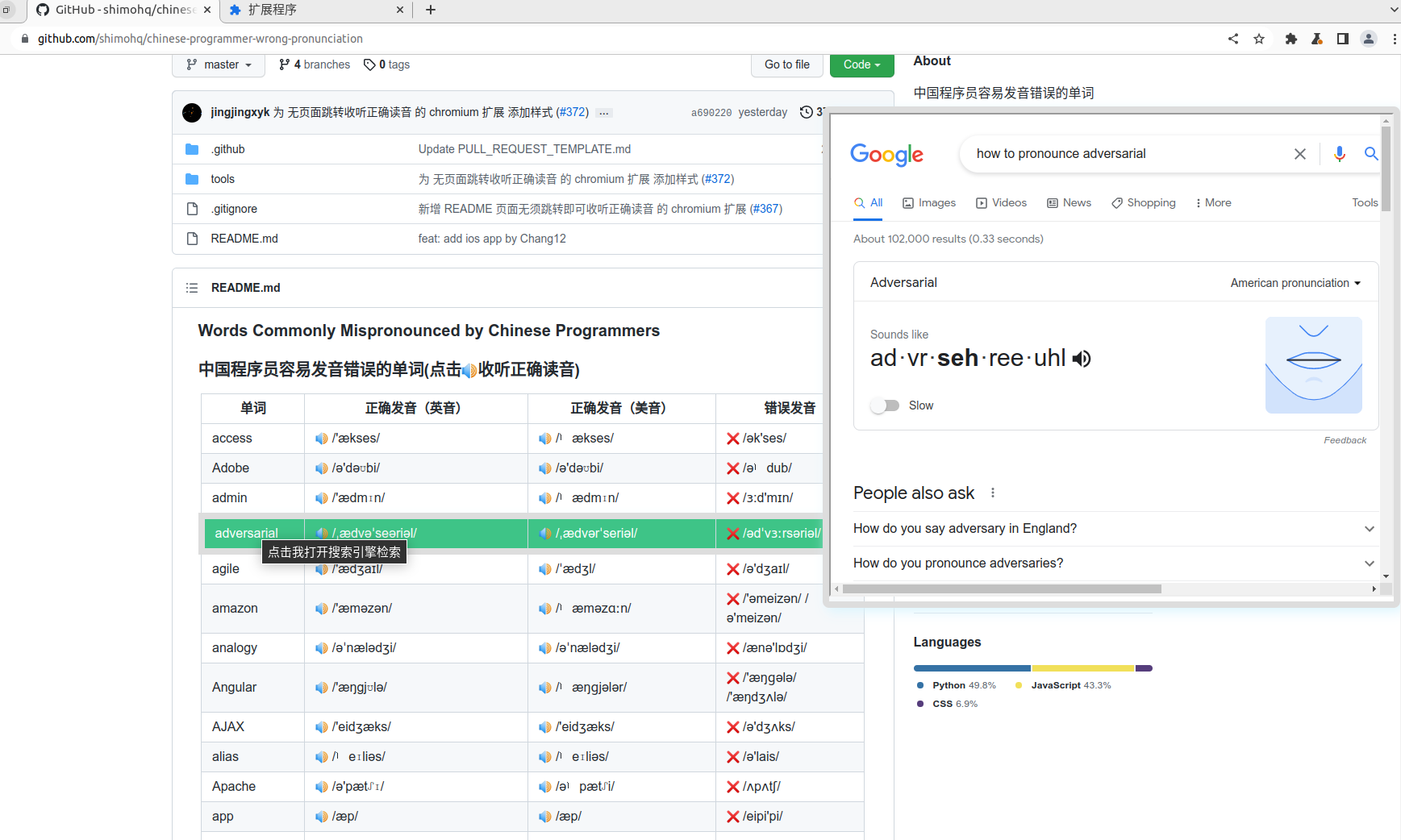Open a new browser tab

(x=431, y=10)
